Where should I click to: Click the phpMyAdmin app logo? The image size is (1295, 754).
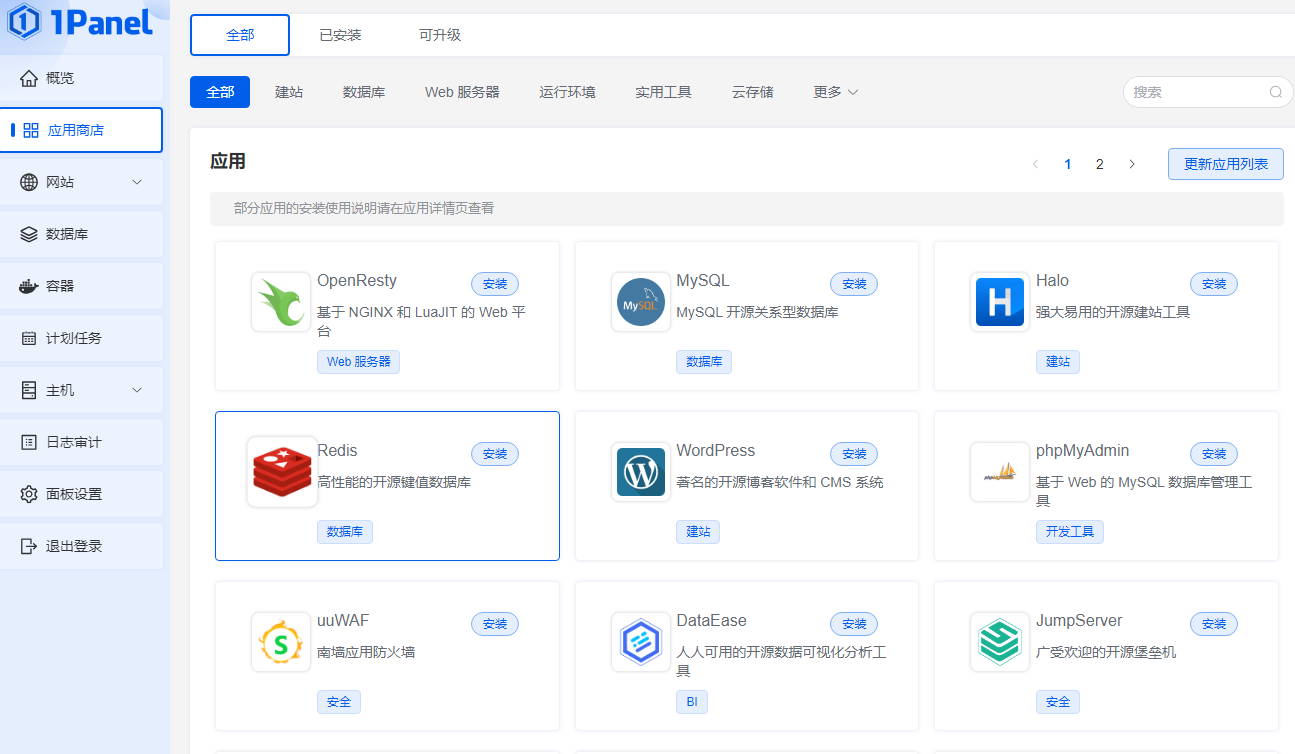pyautogui.click(x=1000, y=472)
